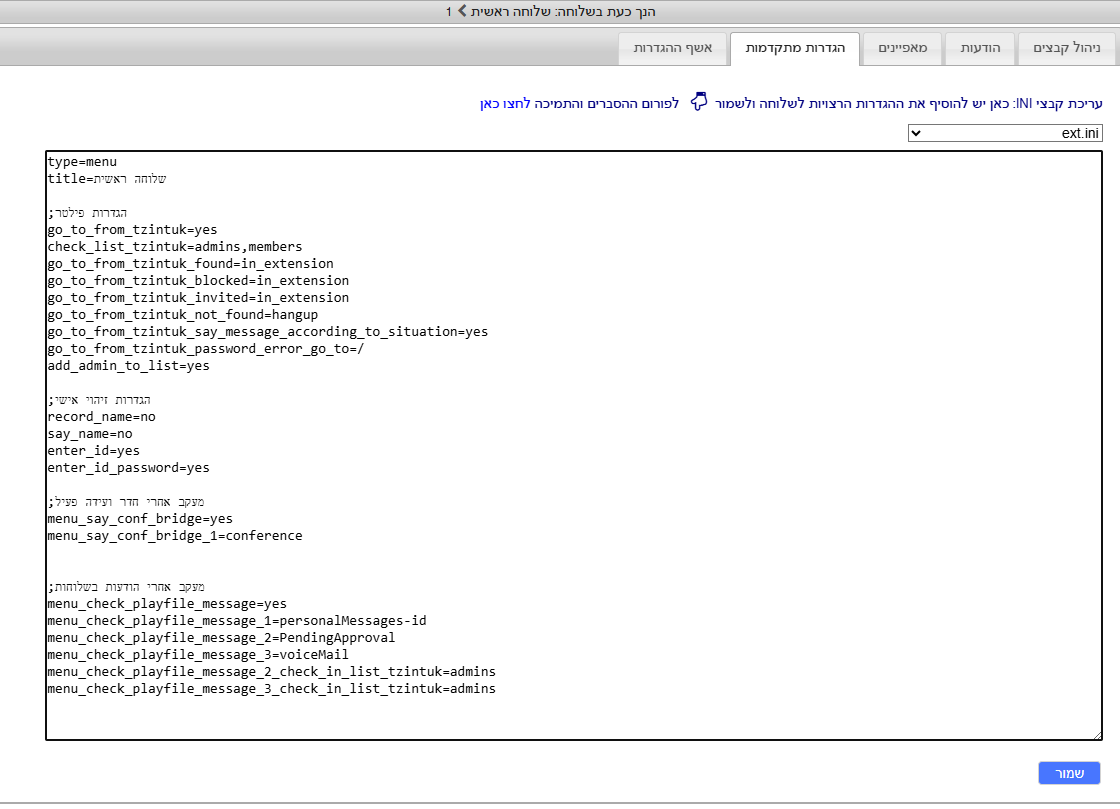The width and height of the screenshot is (1120, 809).
Task: Click the menu_say_conf_bridge=yes line
Action: tap(140, 518)
